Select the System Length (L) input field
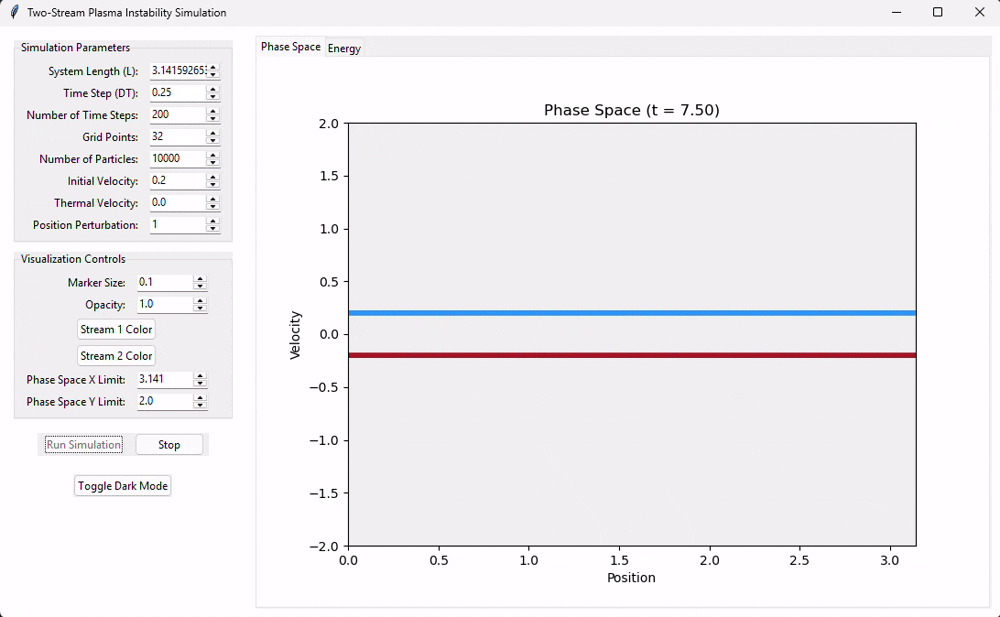The height and width of the screenshot is (617, 1000). click(175, 70)
